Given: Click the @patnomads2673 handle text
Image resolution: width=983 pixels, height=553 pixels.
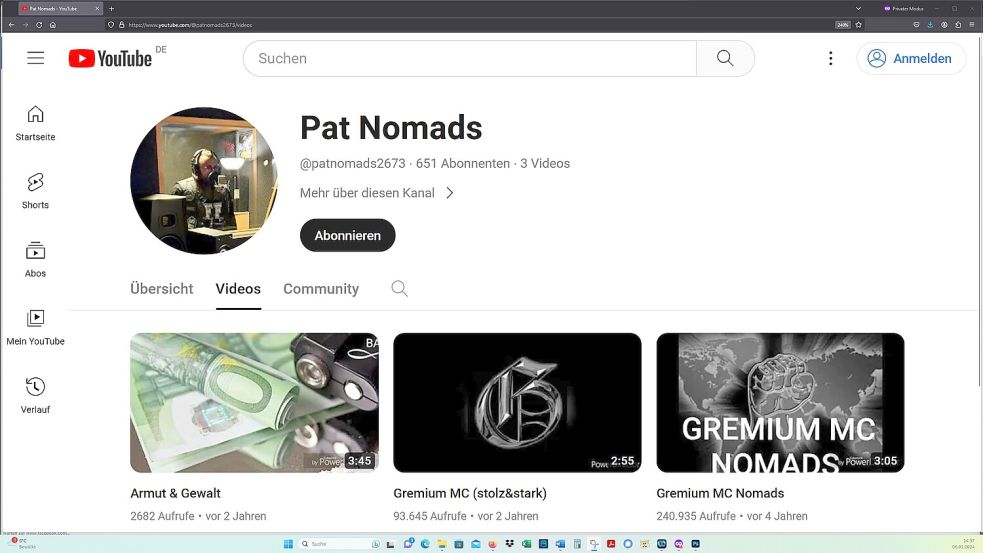Looking at the screenshot, I should click(x=352, y=164).
